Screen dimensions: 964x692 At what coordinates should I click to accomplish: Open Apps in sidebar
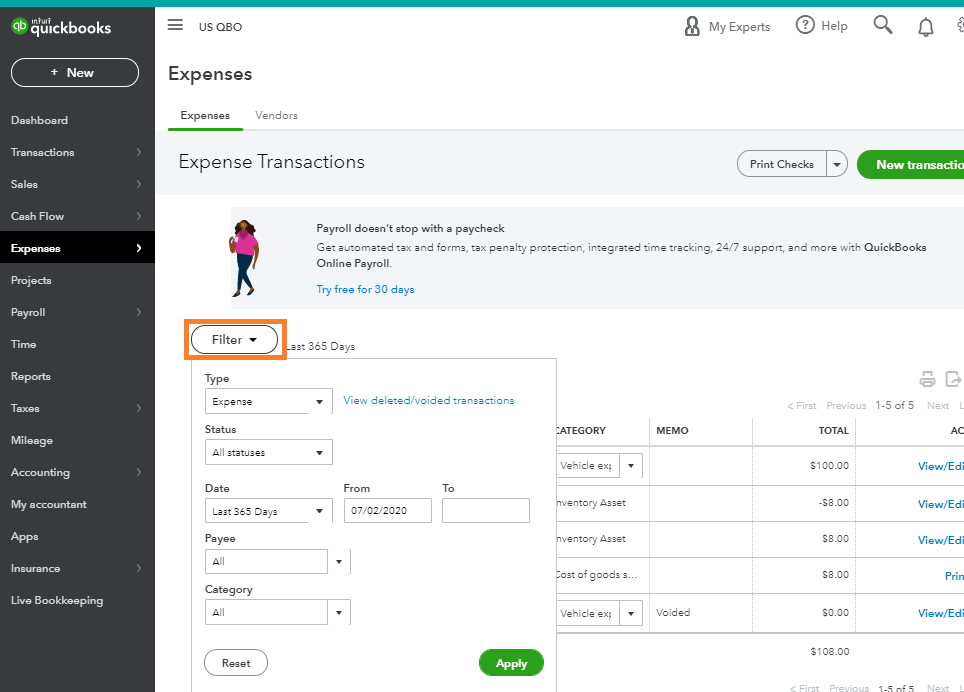25,536
